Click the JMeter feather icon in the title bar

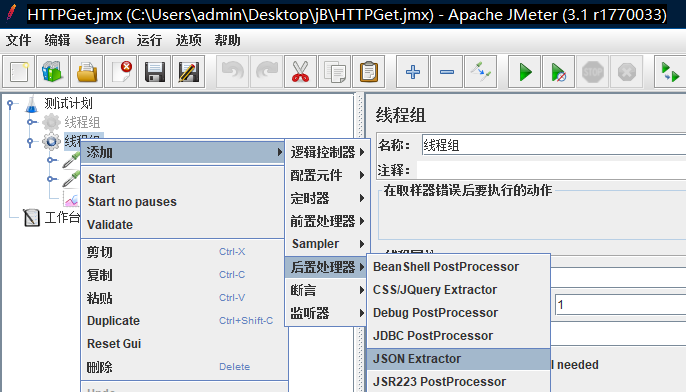point(12,14)
